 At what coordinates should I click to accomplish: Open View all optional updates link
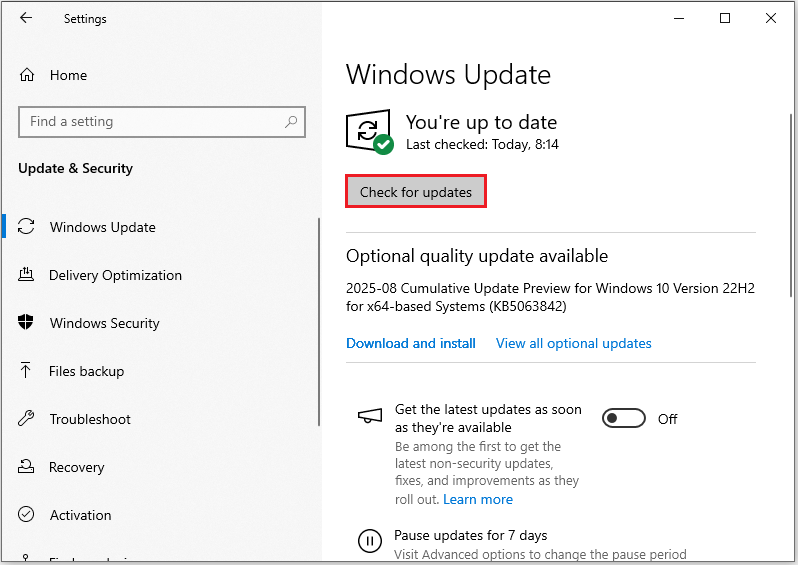[573, 343]
